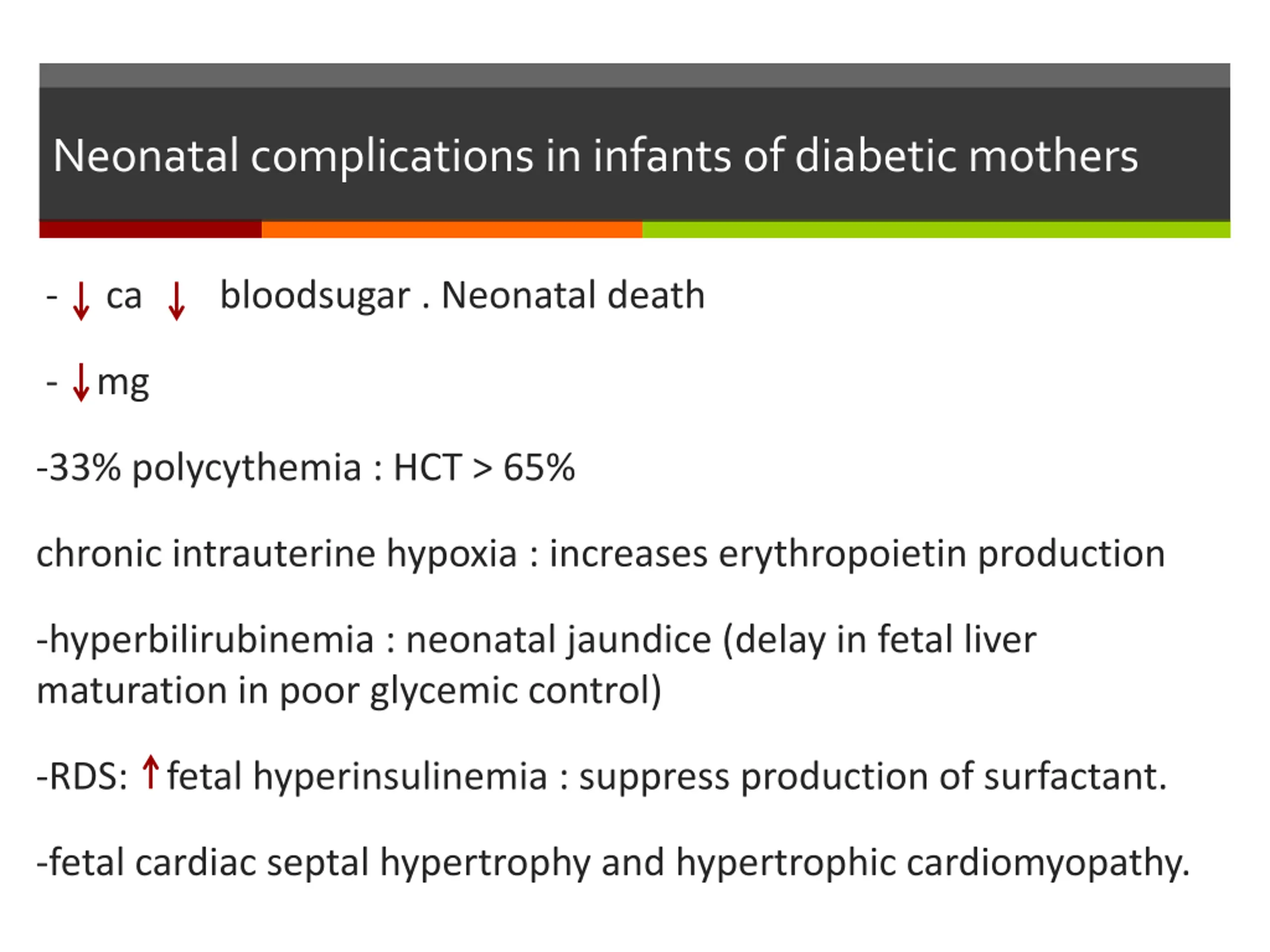The image size is (1270, 952).
Task: Click the slide title about diabetic mothers
Action: 595,156
